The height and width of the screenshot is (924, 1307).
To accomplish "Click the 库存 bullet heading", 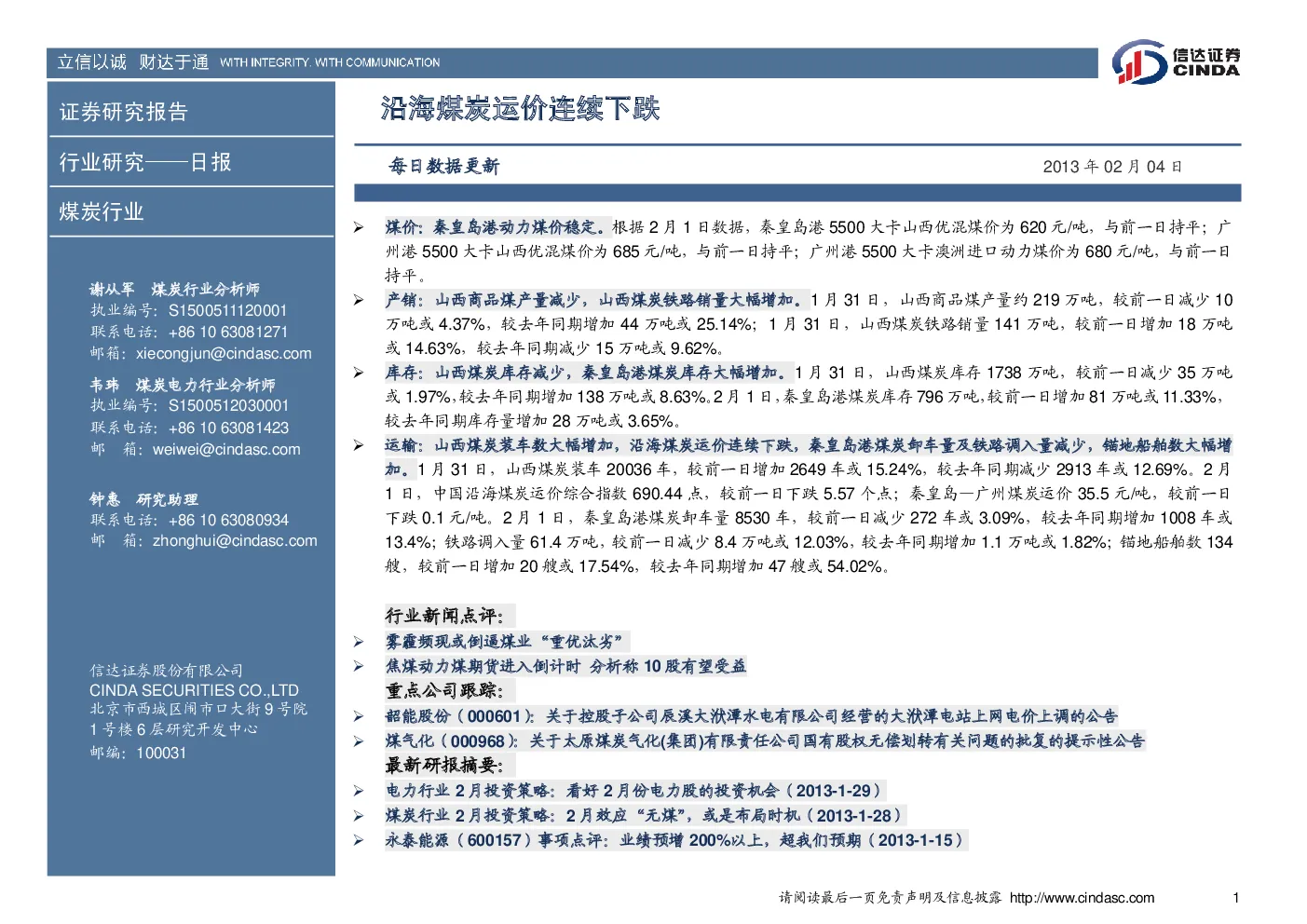I will point(588,373).
